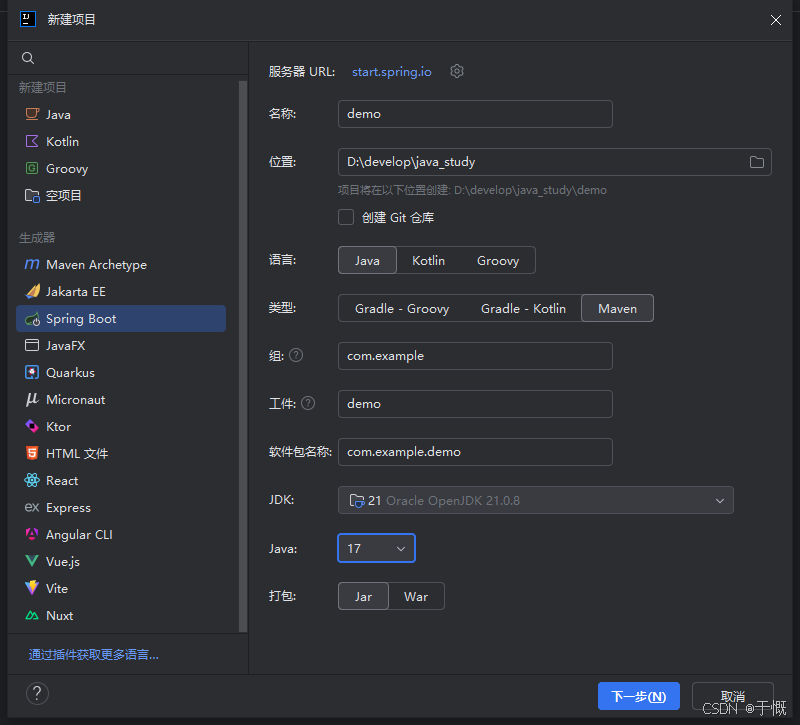Image resolution: width=800 pixels, height=725 pixels.
Task: Click the left panel search field
Action: [128, 58]
